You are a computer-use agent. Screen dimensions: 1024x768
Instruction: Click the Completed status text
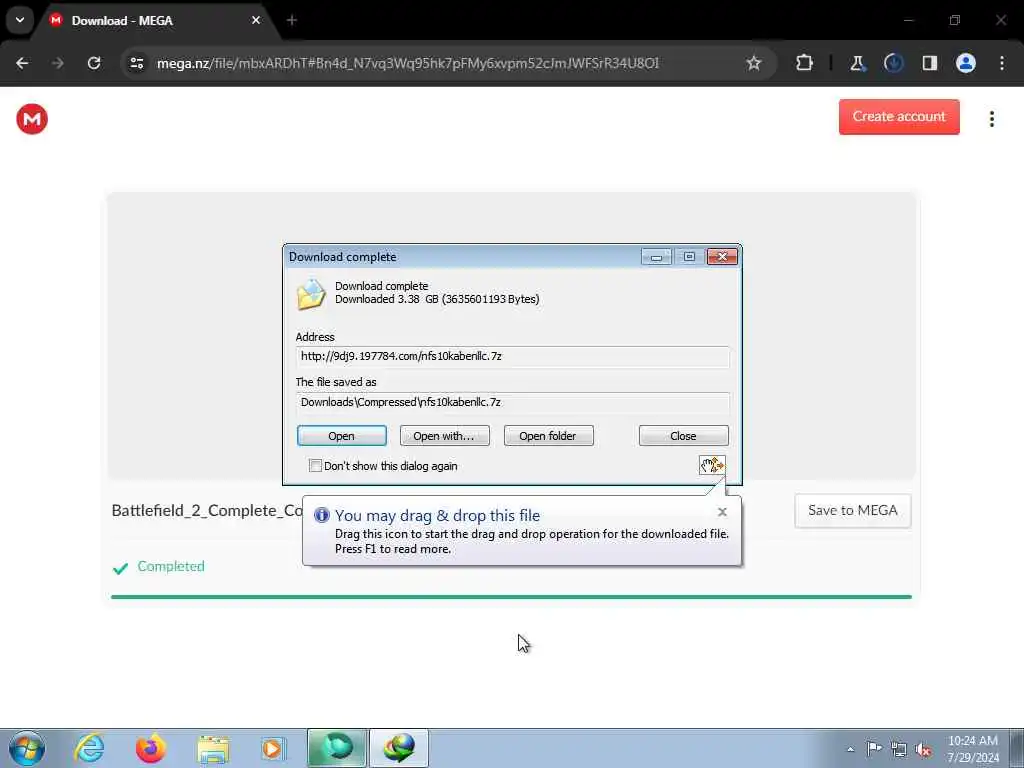tap(171, 566)
